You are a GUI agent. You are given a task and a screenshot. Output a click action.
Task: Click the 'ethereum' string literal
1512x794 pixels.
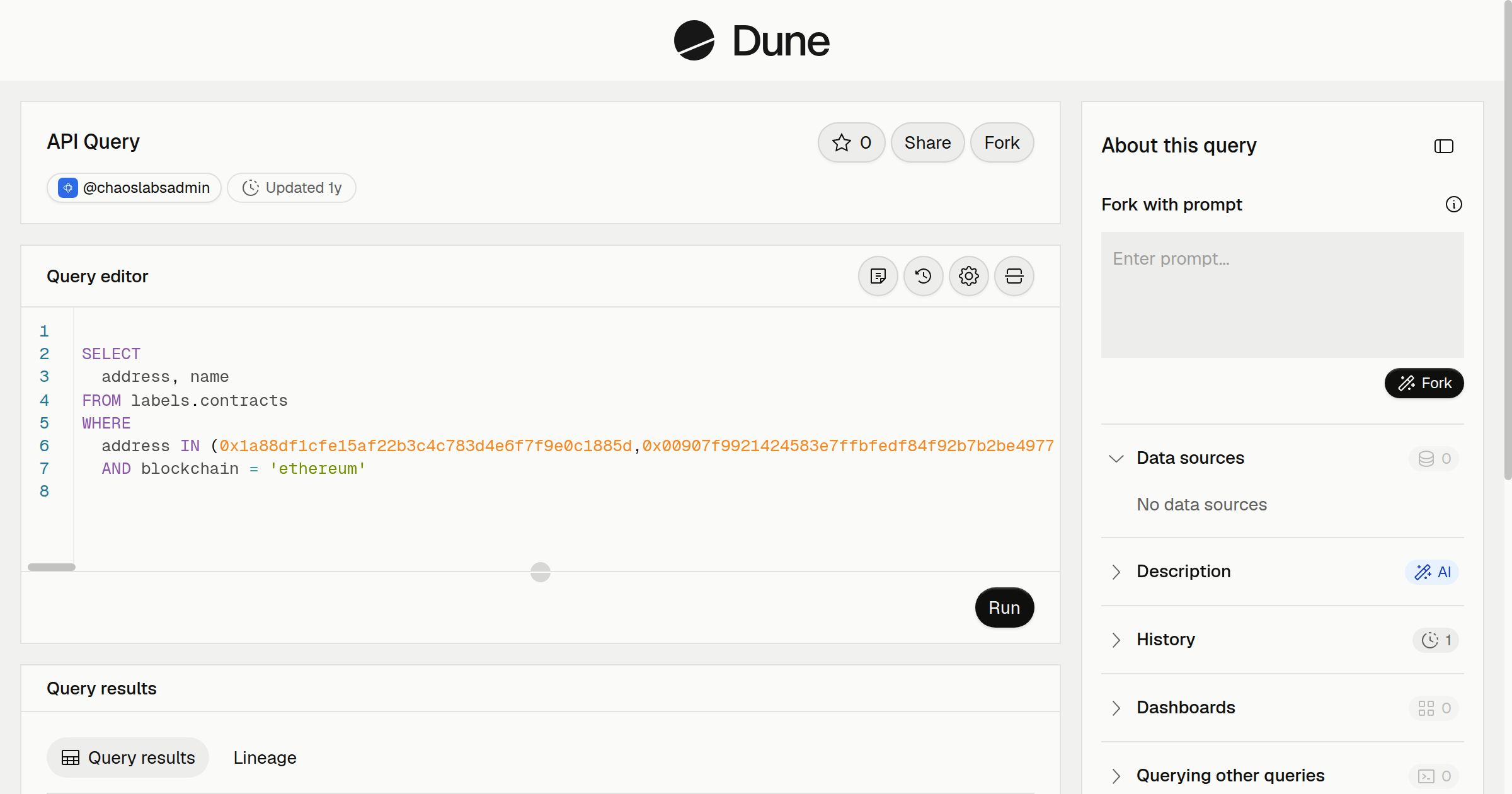tap(318, 469)
